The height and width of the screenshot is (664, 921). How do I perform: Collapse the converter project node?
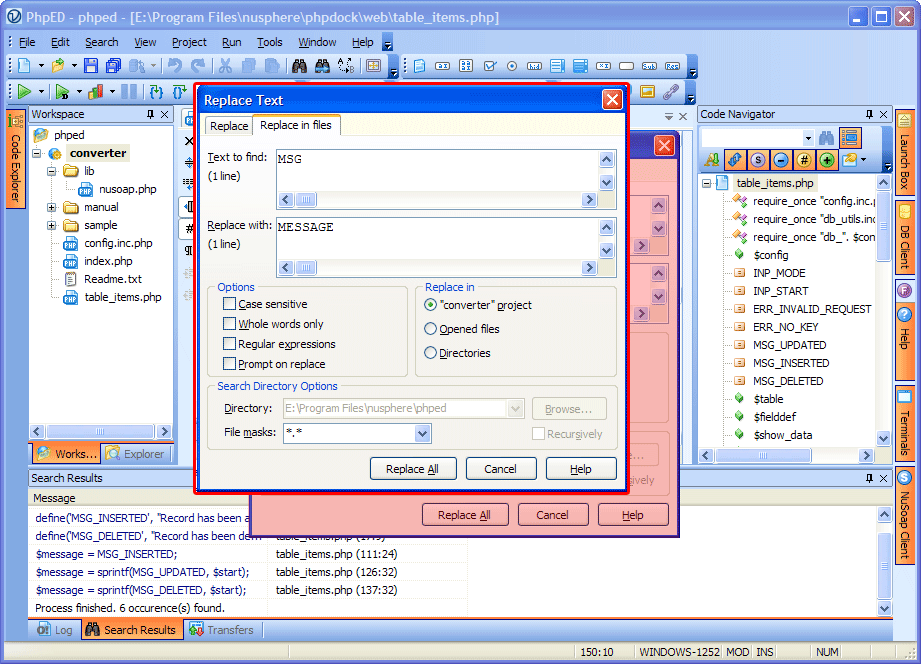point(37,153)
